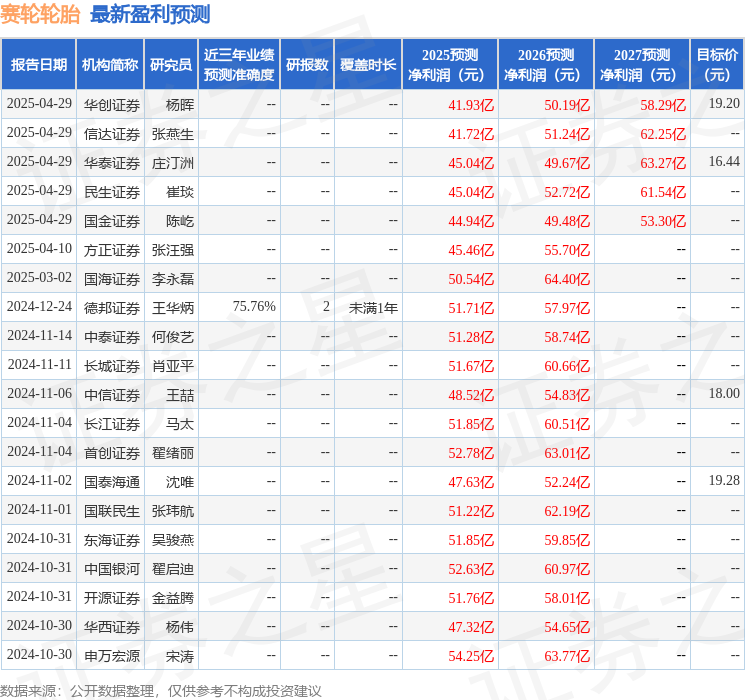The height and width of the screenshot is (700, 745).
Task: Click the 华泰证券 institution cell
Action: pyautogui.click(x=112, y=163)
